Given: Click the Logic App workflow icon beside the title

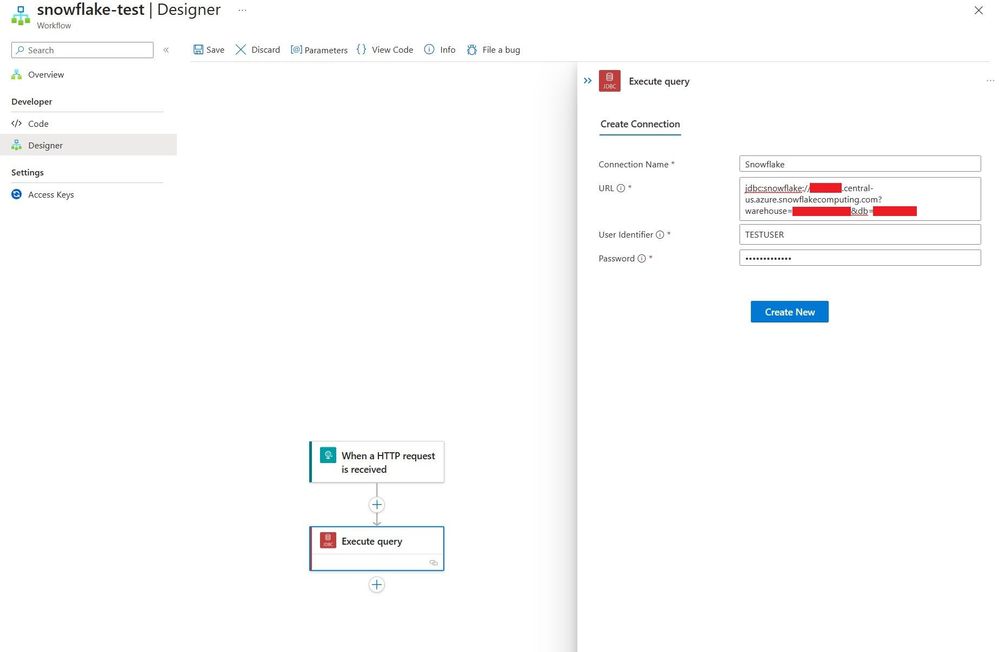Looking at the screenshot, I should coord(20,16).
